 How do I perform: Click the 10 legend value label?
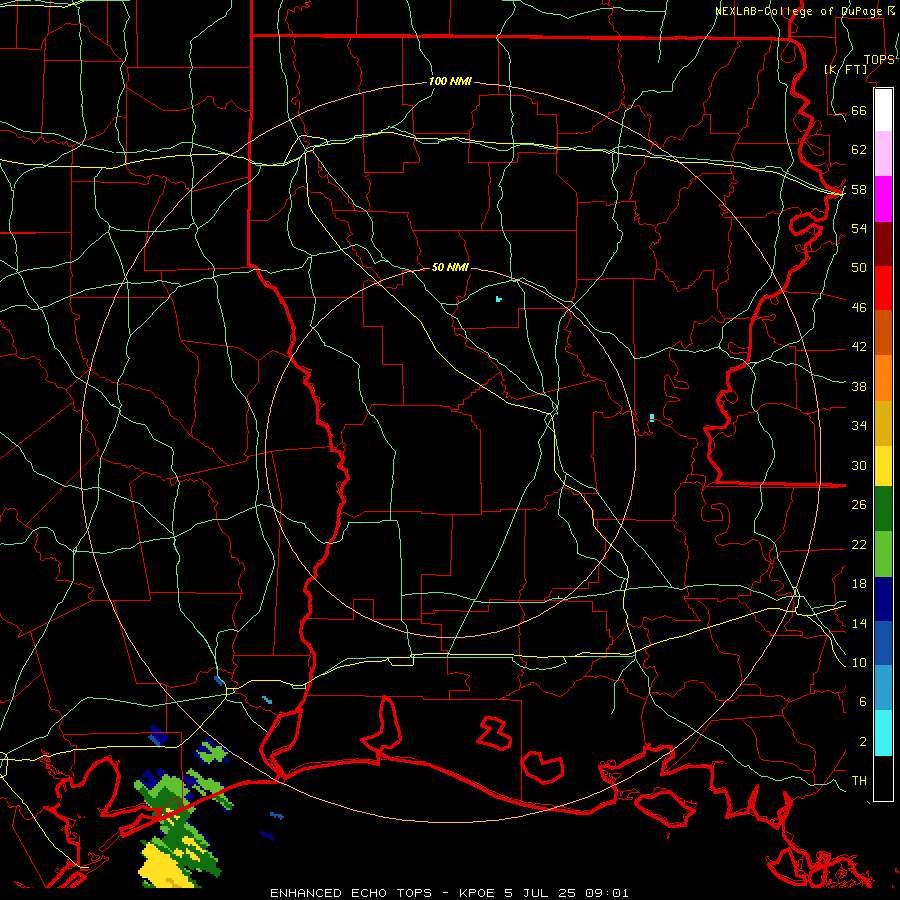click(859, 663)
